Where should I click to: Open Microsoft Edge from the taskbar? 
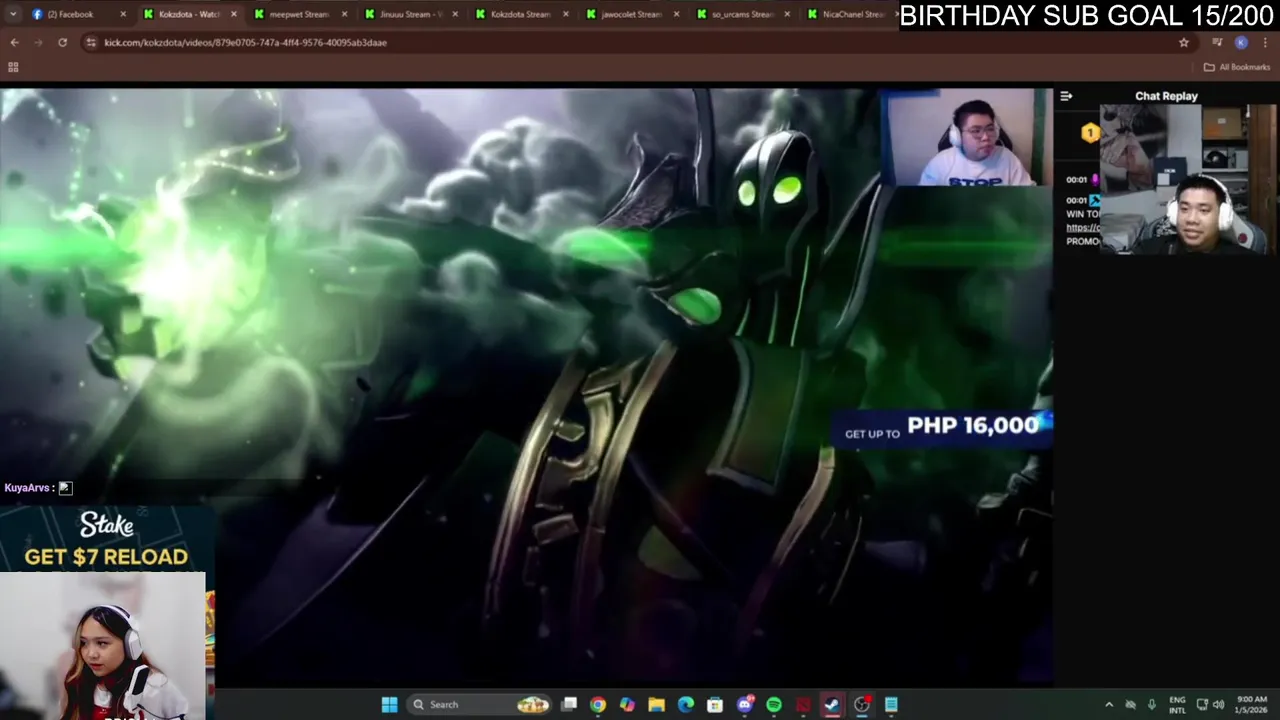[686, 704]
